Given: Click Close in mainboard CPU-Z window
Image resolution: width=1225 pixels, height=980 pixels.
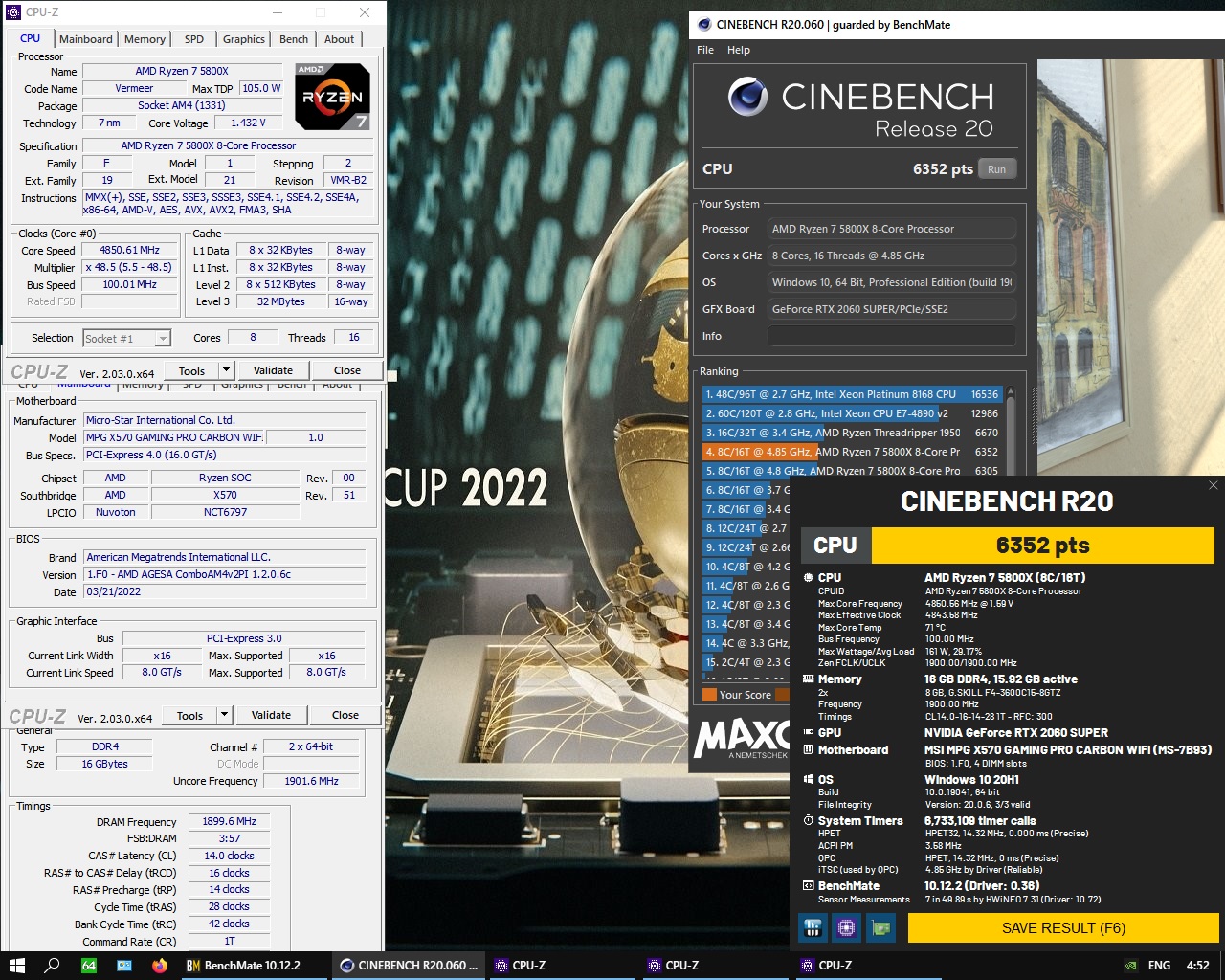Looking at the screenshot, I should 345,715.
